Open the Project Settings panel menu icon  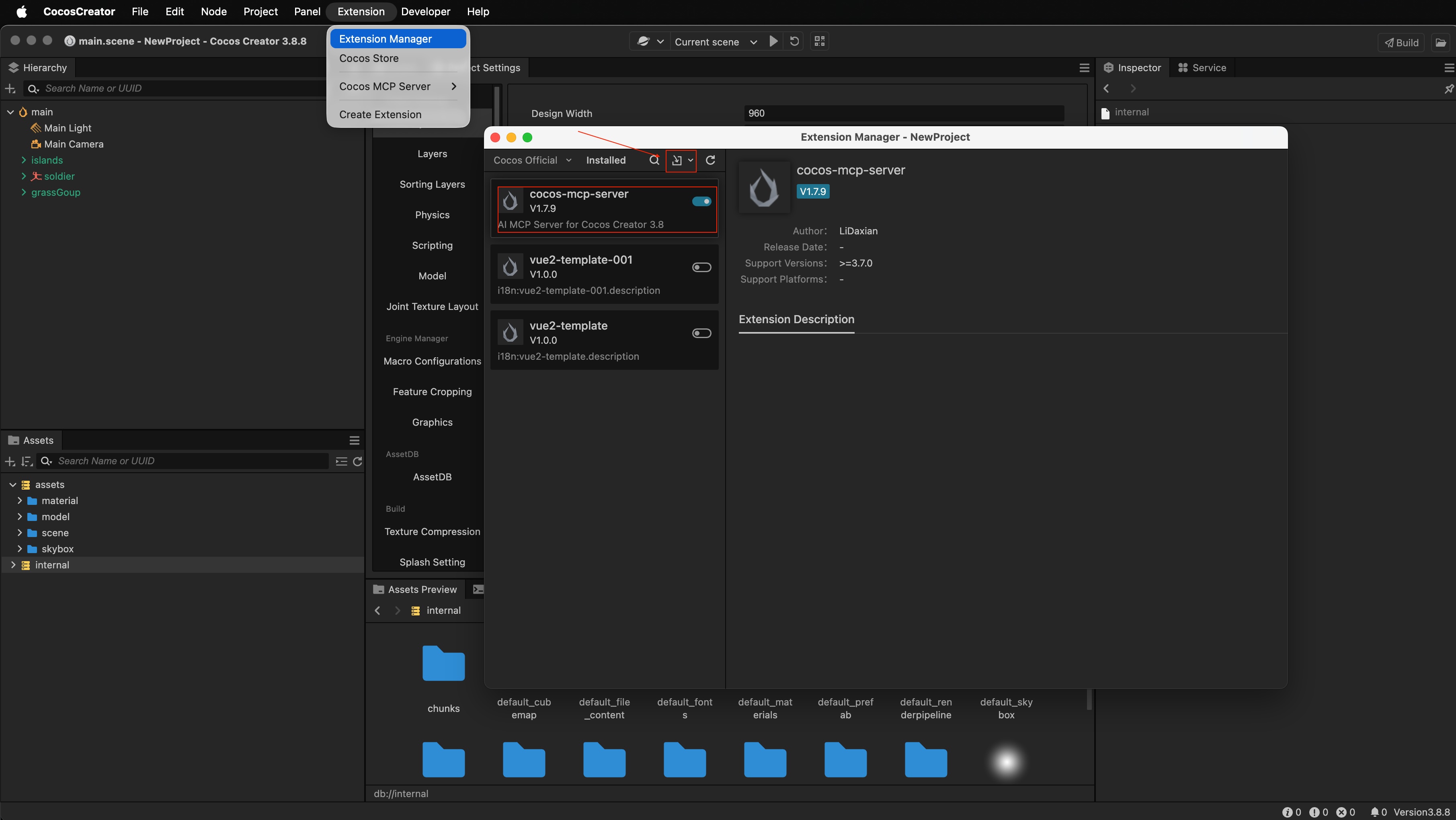[x=1083, y=68]
